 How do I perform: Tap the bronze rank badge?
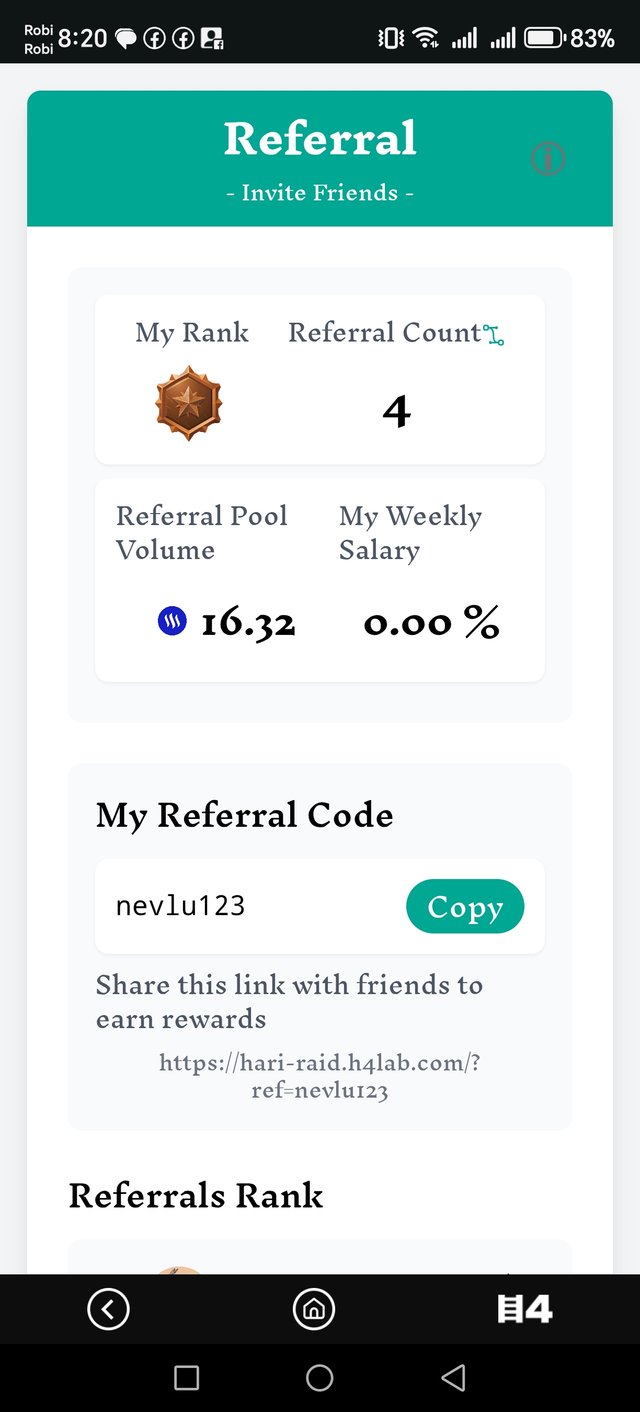pos(188,403)
